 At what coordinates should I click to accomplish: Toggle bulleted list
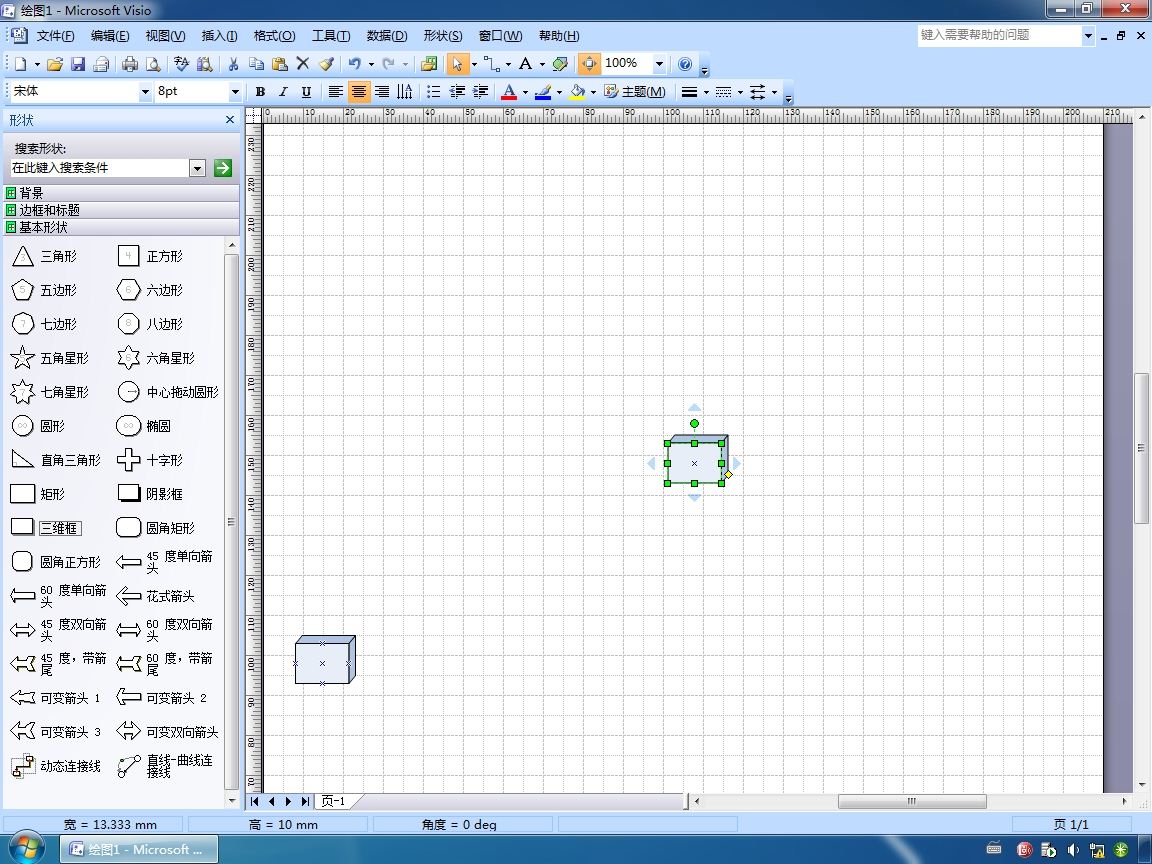433,92
